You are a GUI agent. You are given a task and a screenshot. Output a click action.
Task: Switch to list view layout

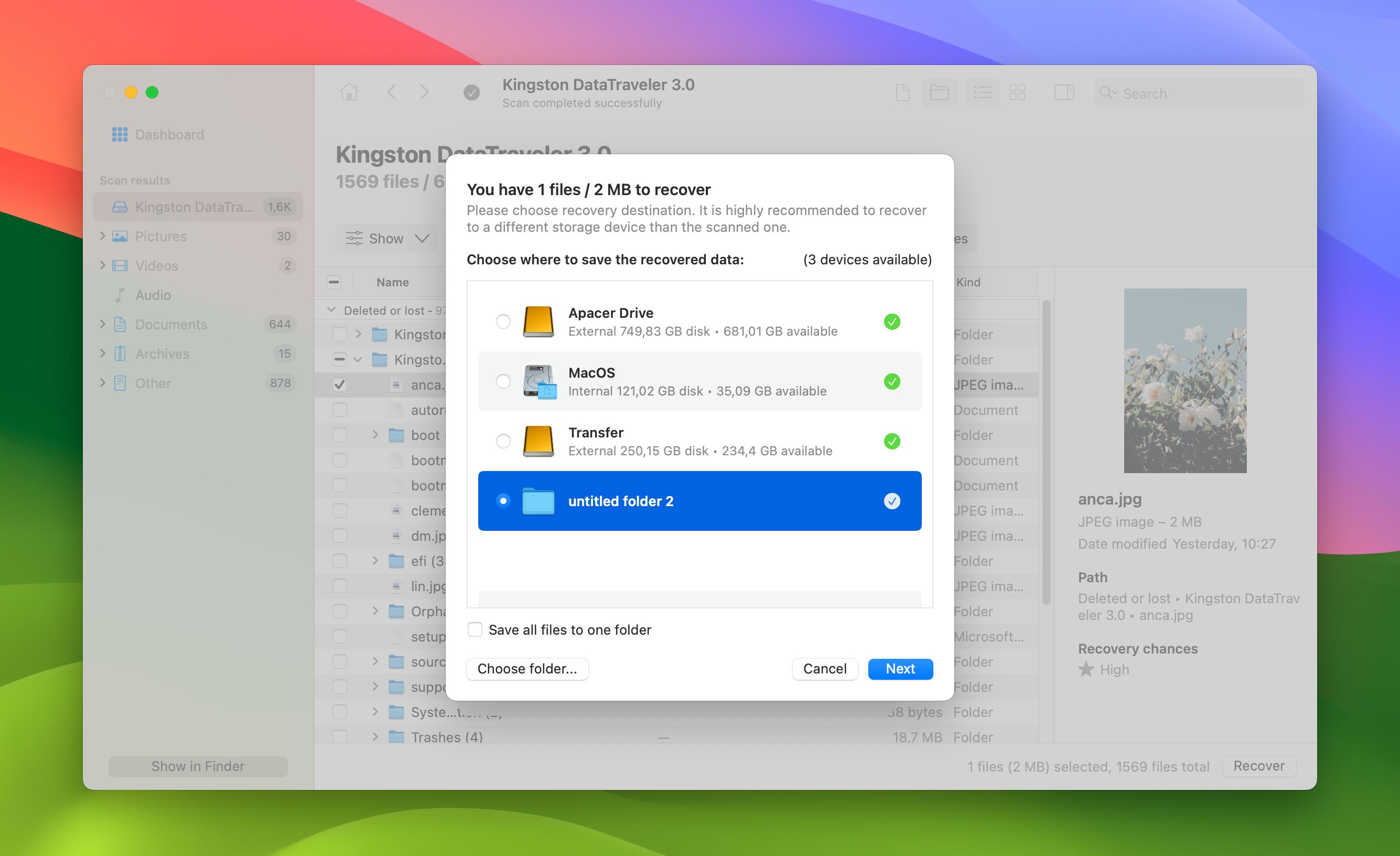click(983, 93)
